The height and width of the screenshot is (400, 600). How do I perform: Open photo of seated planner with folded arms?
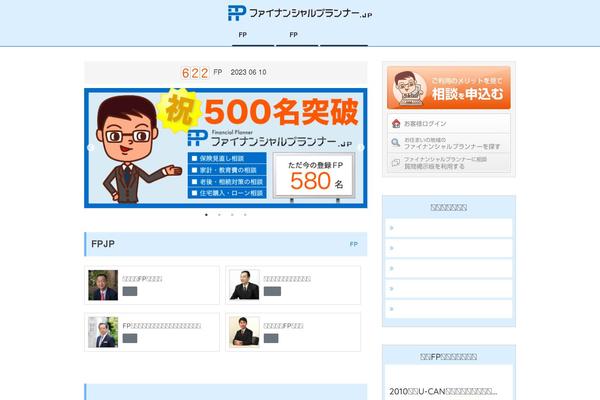tap(244, 332)
